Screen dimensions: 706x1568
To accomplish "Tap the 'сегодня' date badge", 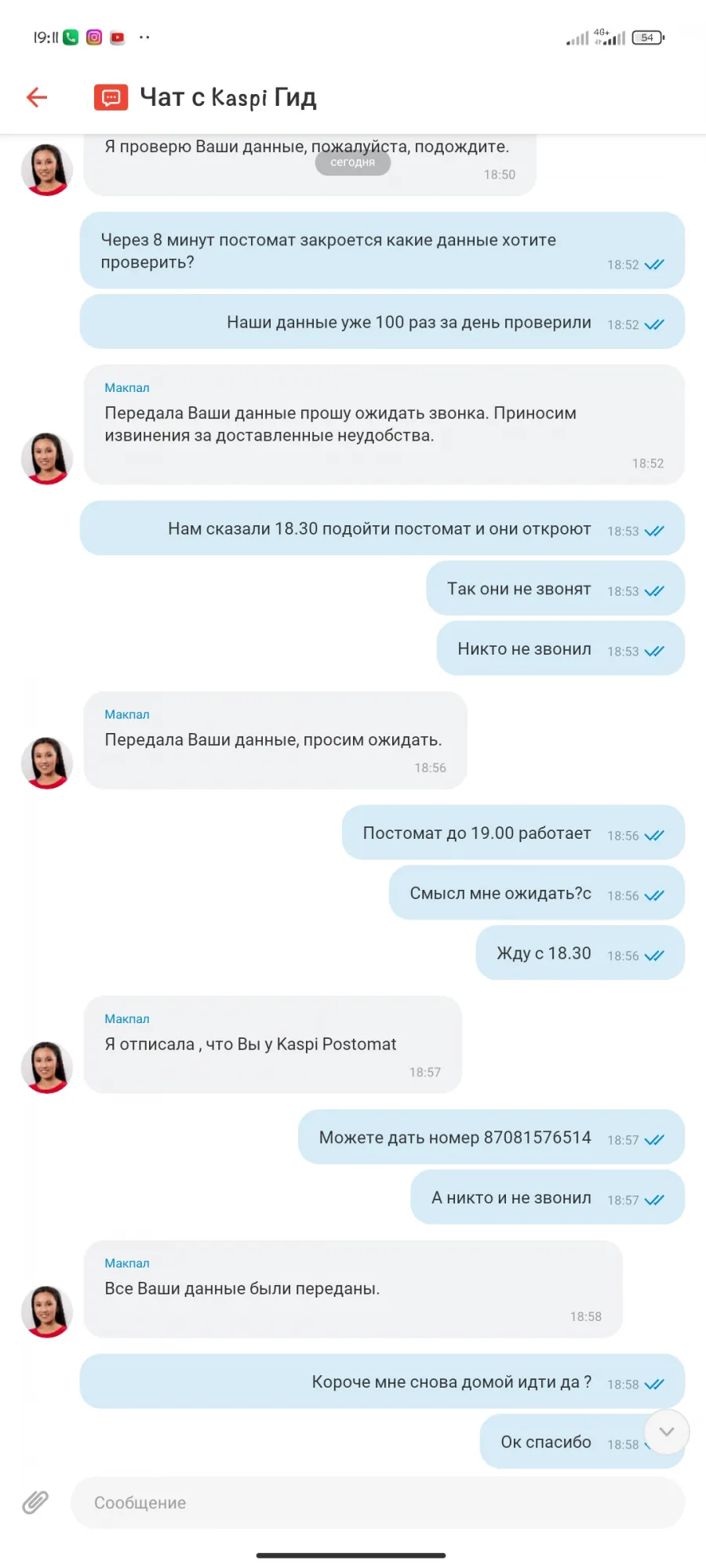I will tap(353, 162).
